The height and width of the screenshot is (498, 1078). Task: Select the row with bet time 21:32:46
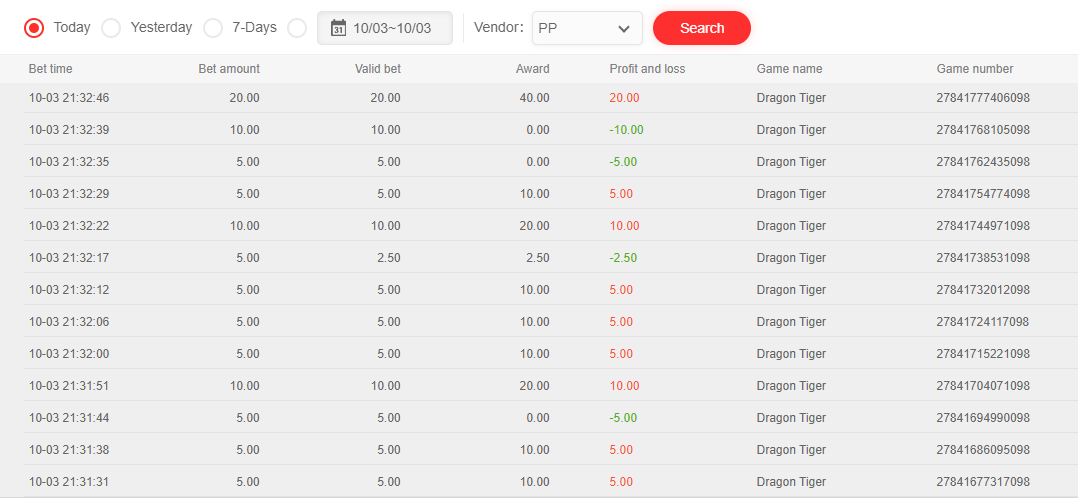[69, 98]
